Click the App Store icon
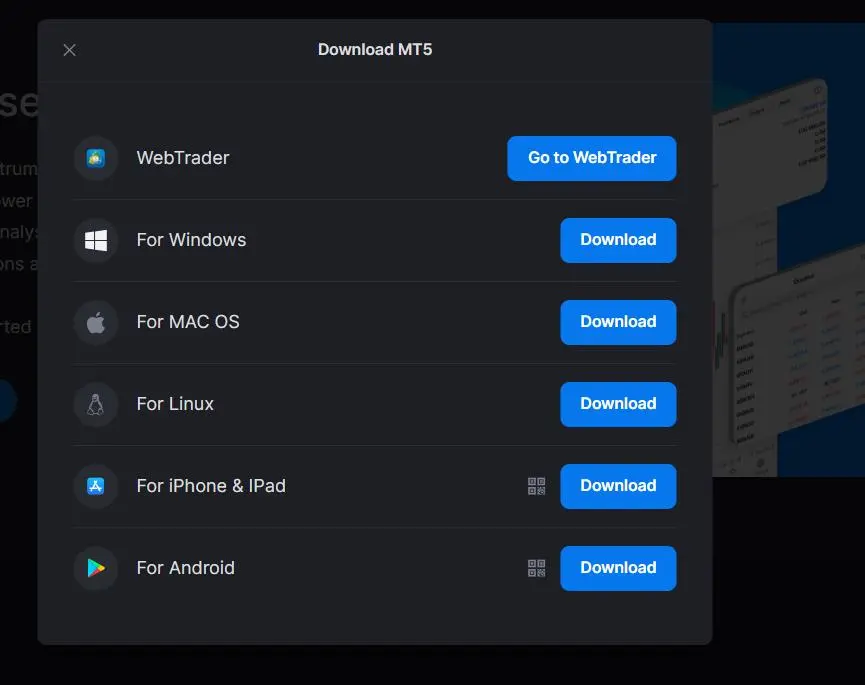Image resolution: width=865 pixels, height=685 pixels. [x=95, y=486]
